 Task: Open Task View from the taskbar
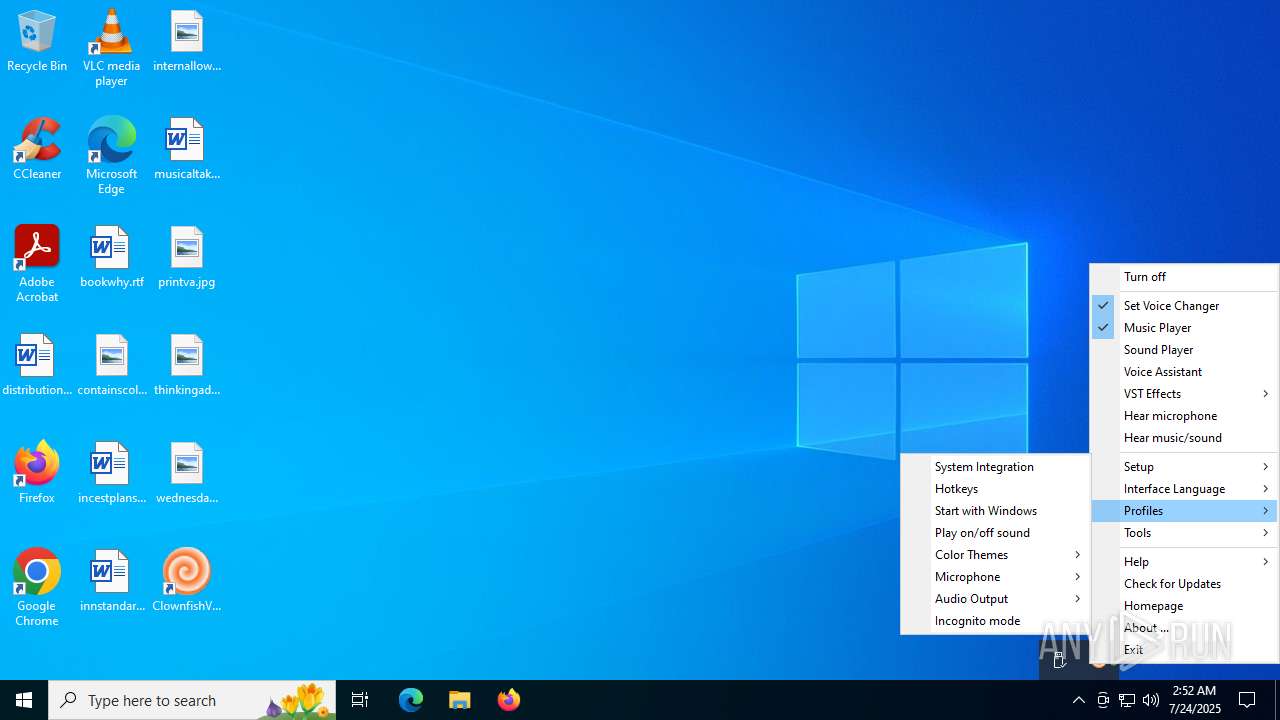click(360, 700)
